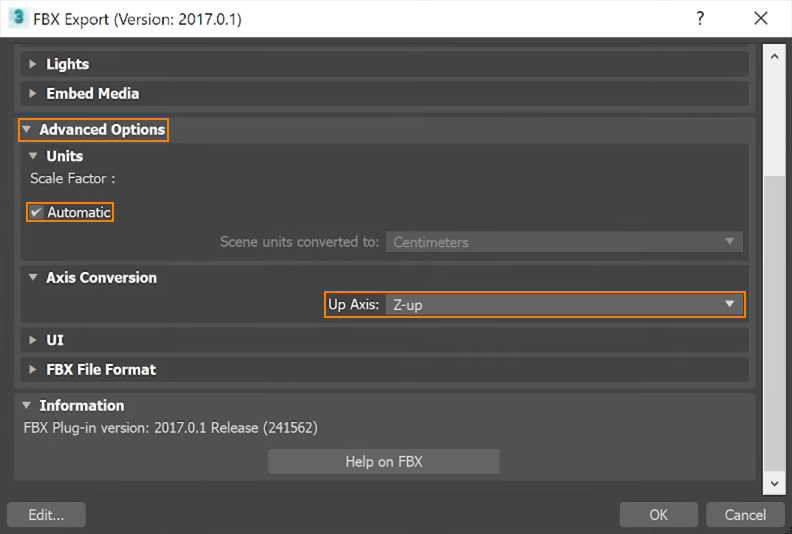
Task: Click the Edit... button
Action: pyautogui.click(x=46, y=515)
